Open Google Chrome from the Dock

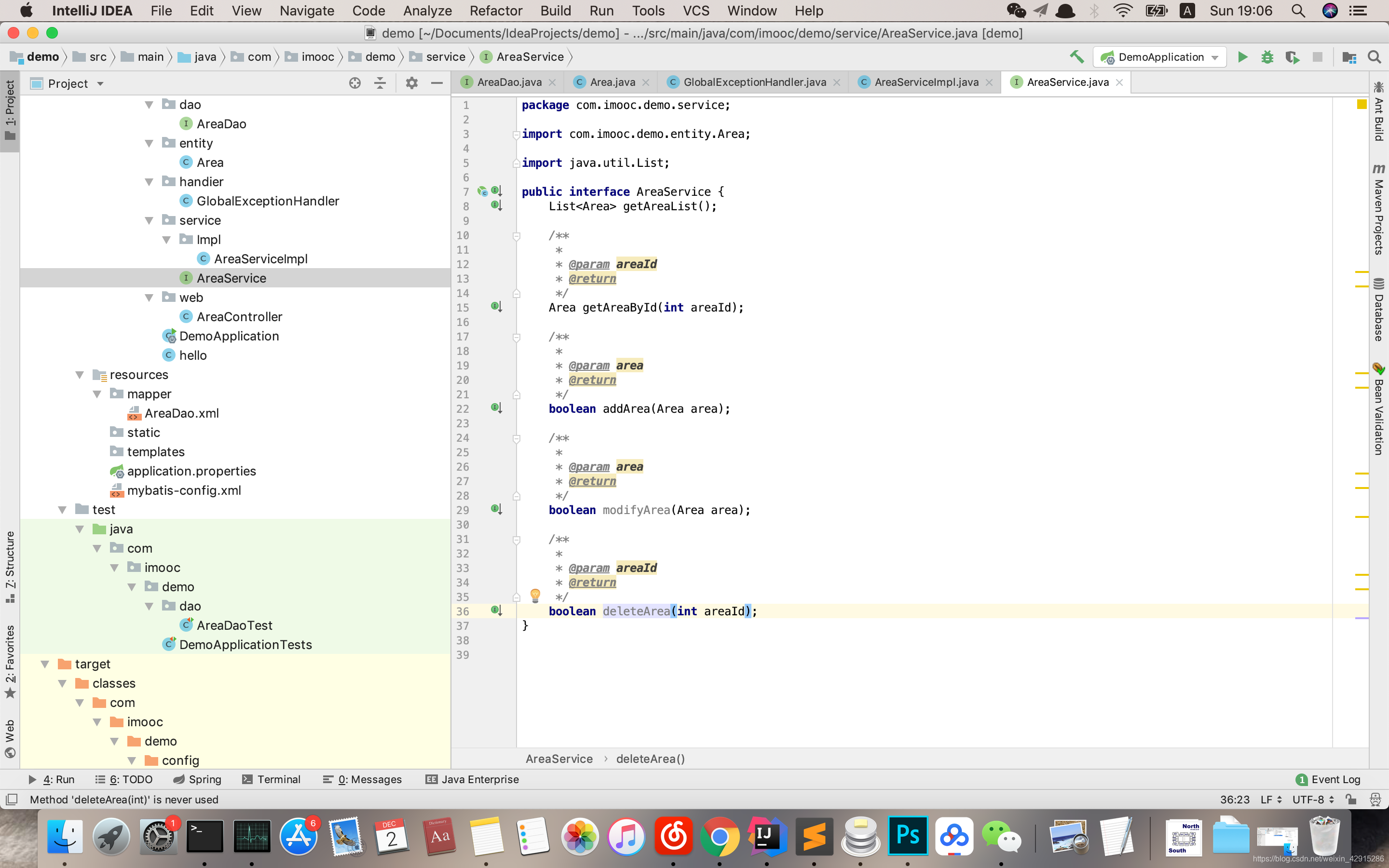pyautogui.click(x=720, y=837)
